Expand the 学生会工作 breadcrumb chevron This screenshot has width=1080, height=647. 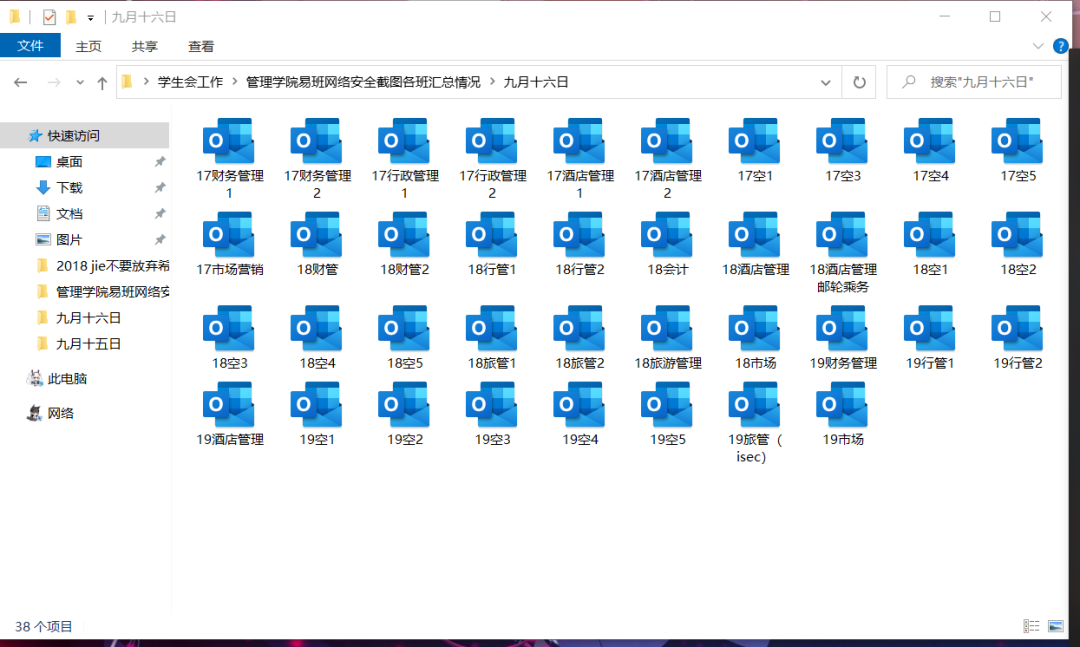click(234, 82)
